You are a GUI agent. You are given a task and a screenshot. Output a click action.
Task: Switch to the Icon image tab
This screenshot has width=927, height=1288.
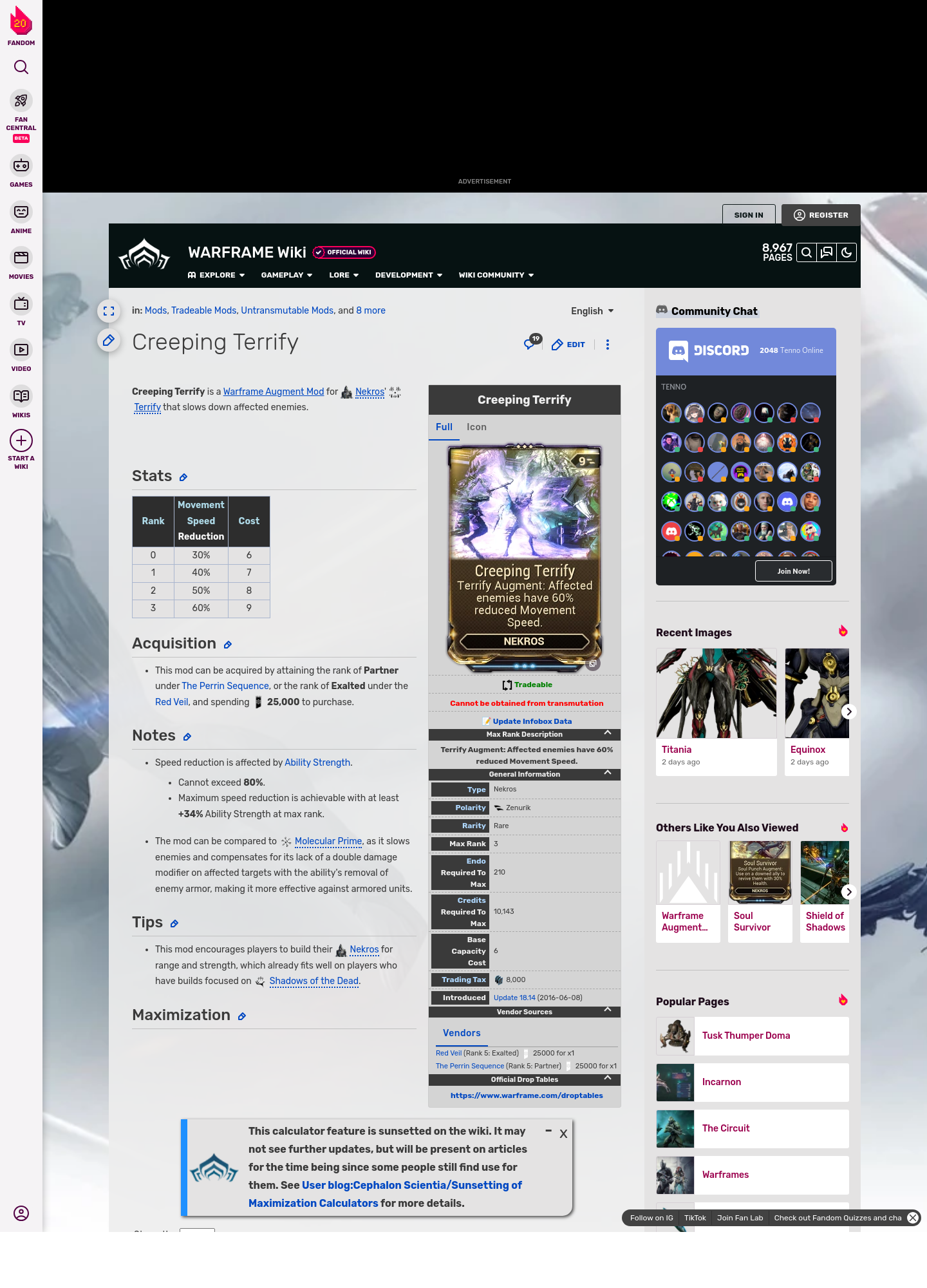coord(476,427)
